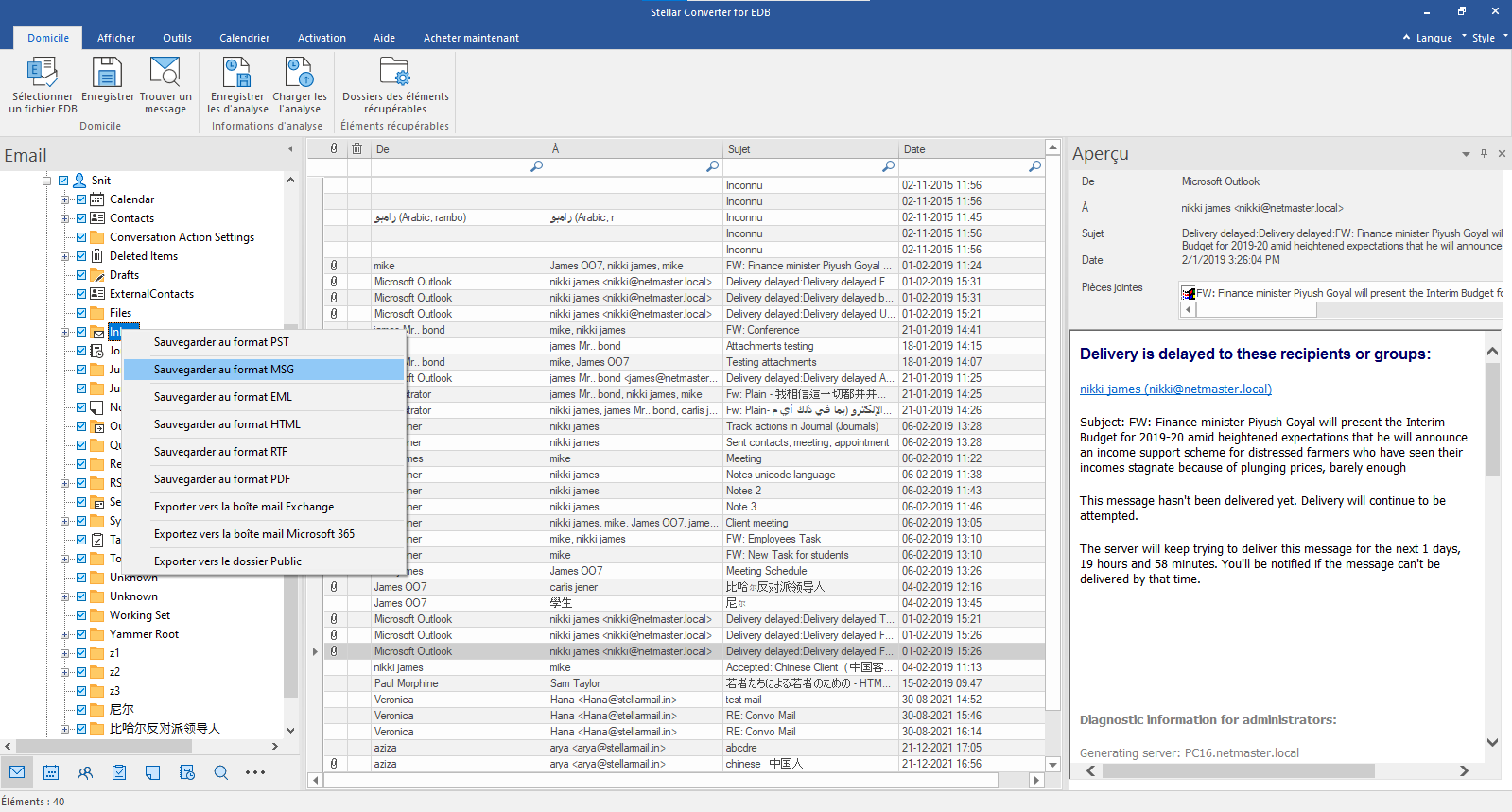Click the search icon in bottom bar
Image resolution: width=1512 pixels, height=812 pixels.
pyautogui.click(x=221, y=772)
